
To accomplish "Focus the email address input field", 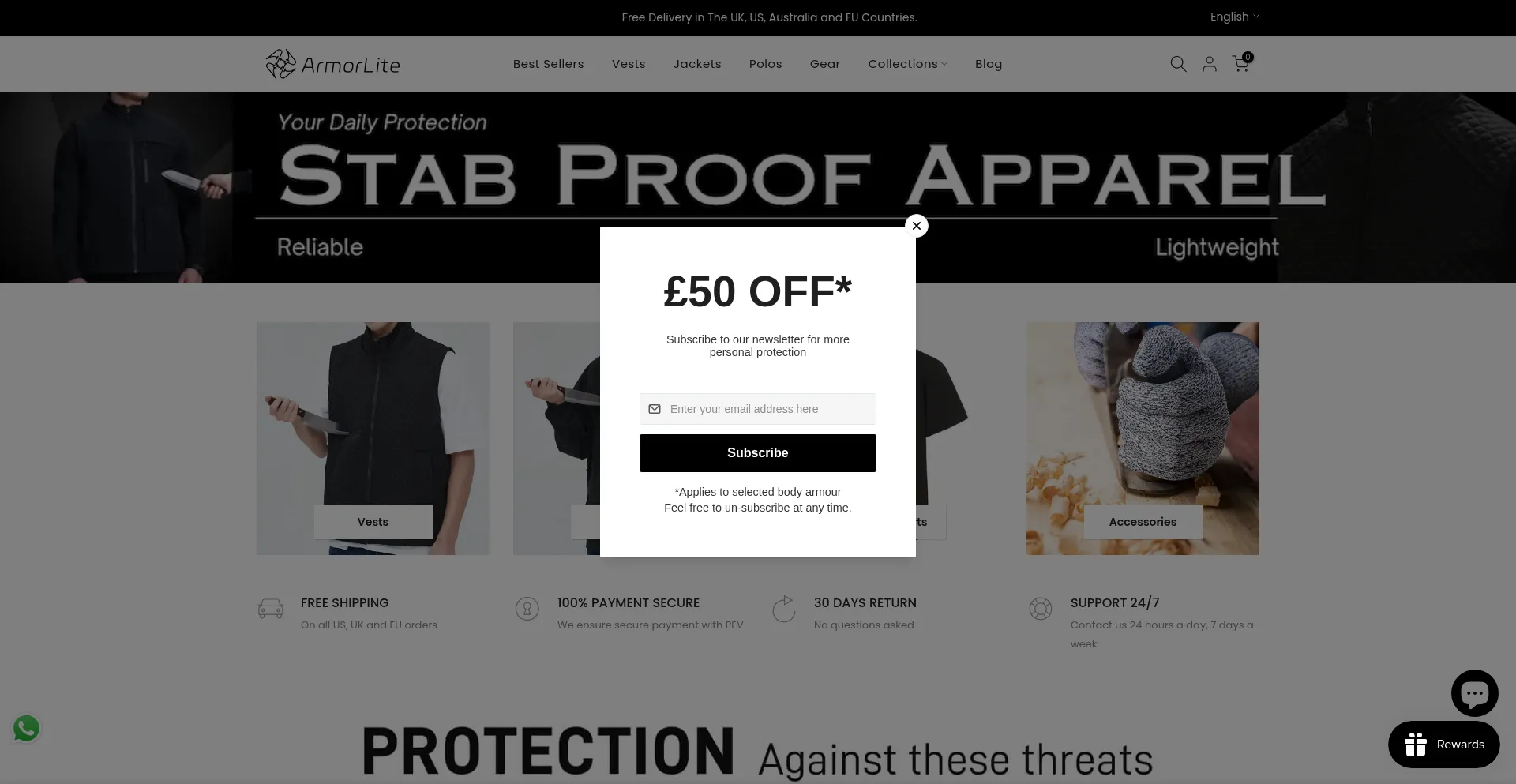I will tap(758, 409).
